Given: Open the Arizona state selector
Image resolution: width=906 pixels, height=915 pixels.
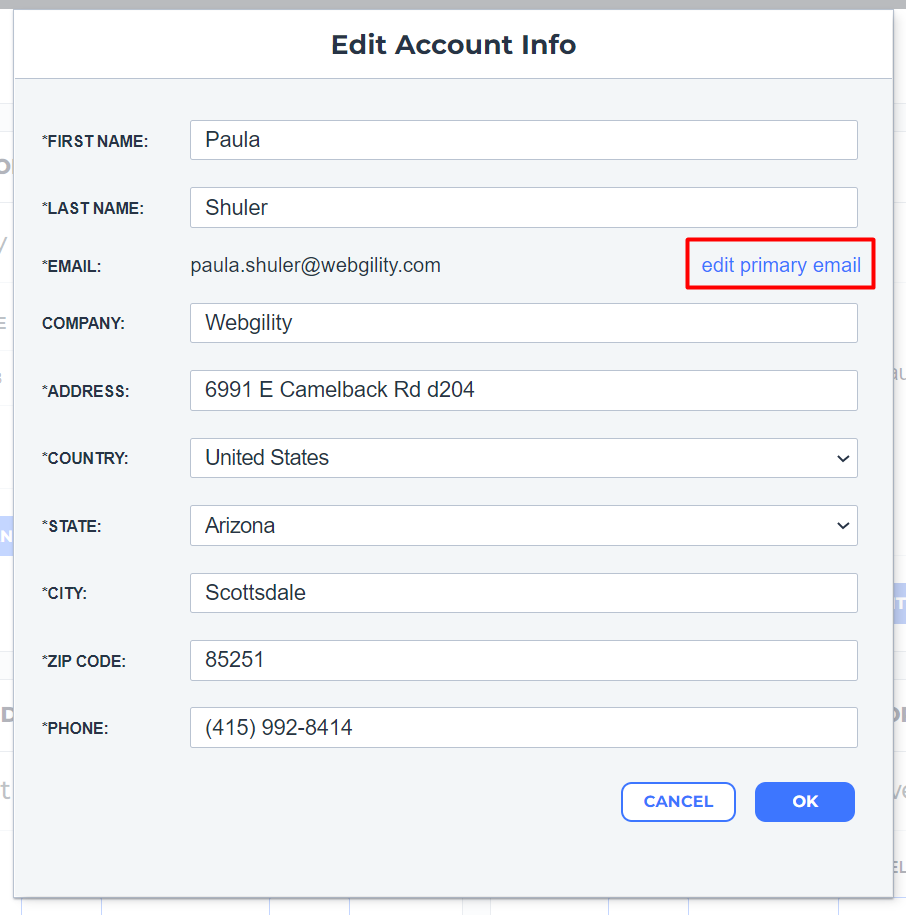Looking at the screenshot, I should (523, 526).
